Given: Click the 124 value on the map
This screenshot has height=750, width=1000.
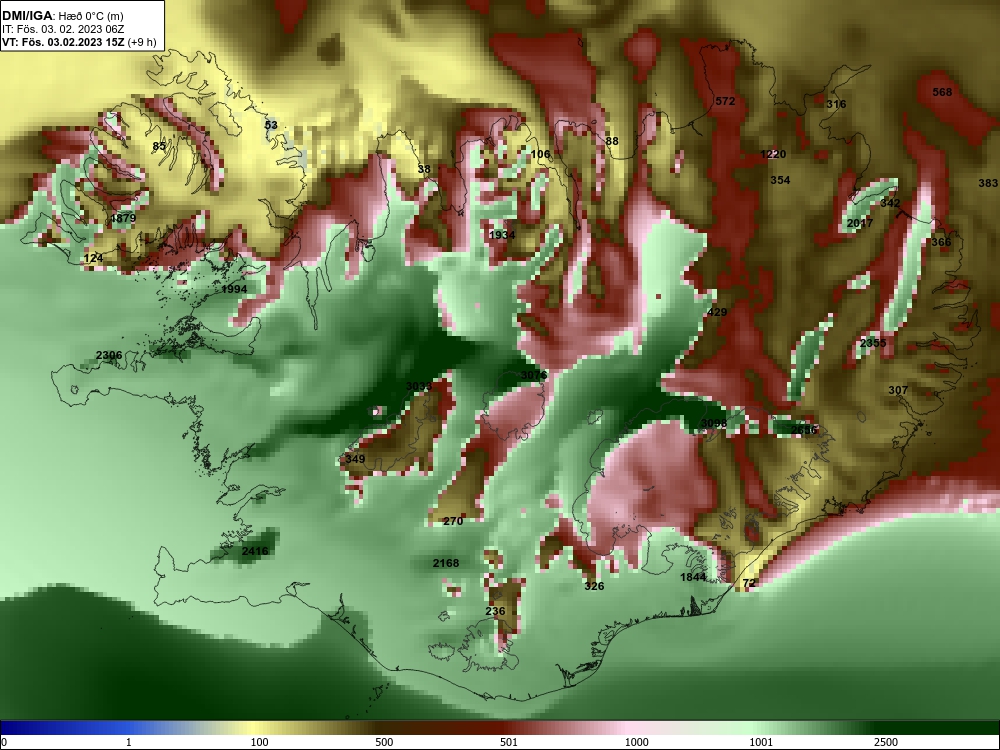Looking at the screenshot, I should 93,258.
